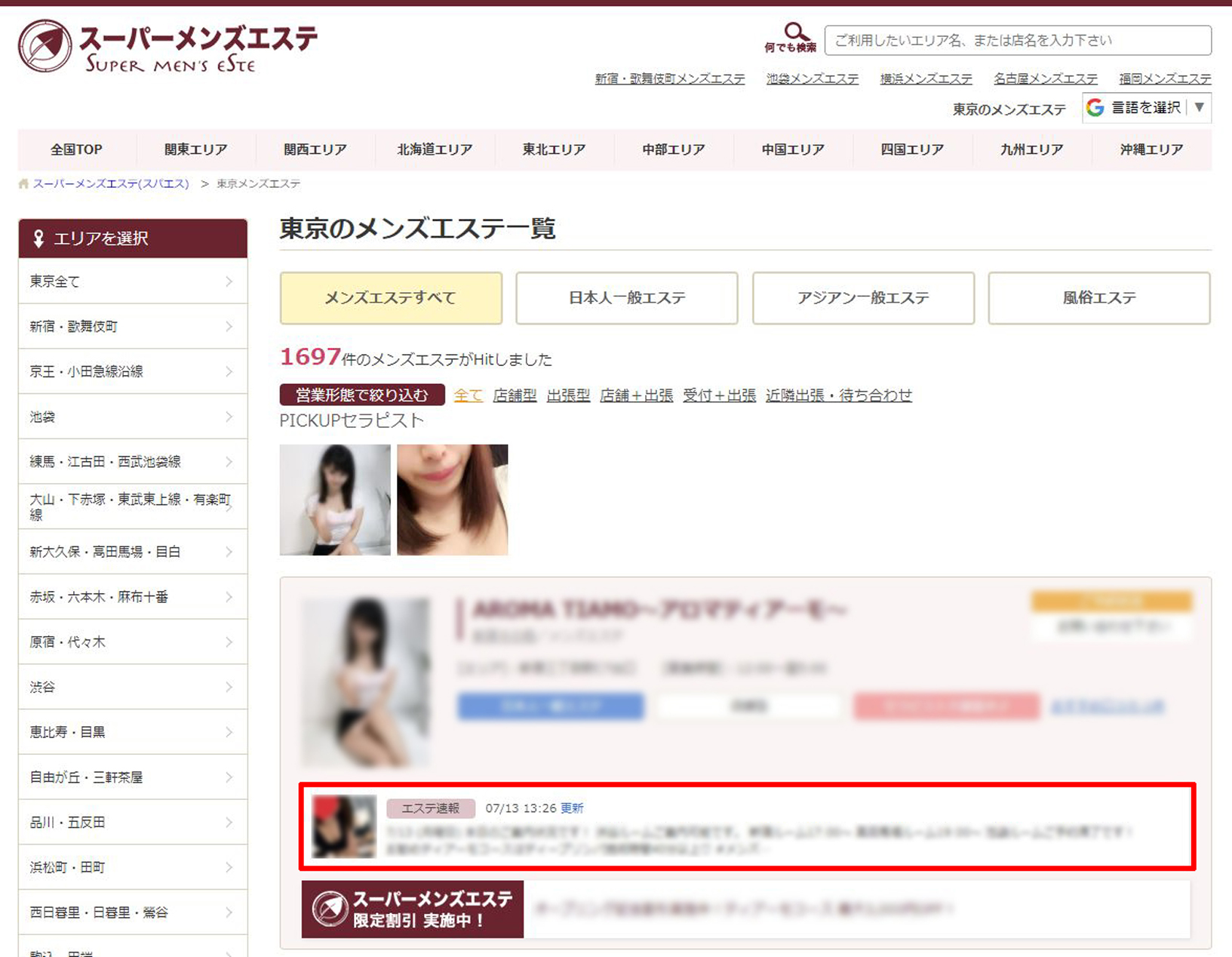This screenshot has height=957, width=1232.
Task: Expand 新宿・歌舞伎町 sidebar chevron
Action: pyautogui.click(x=229, y=326)
